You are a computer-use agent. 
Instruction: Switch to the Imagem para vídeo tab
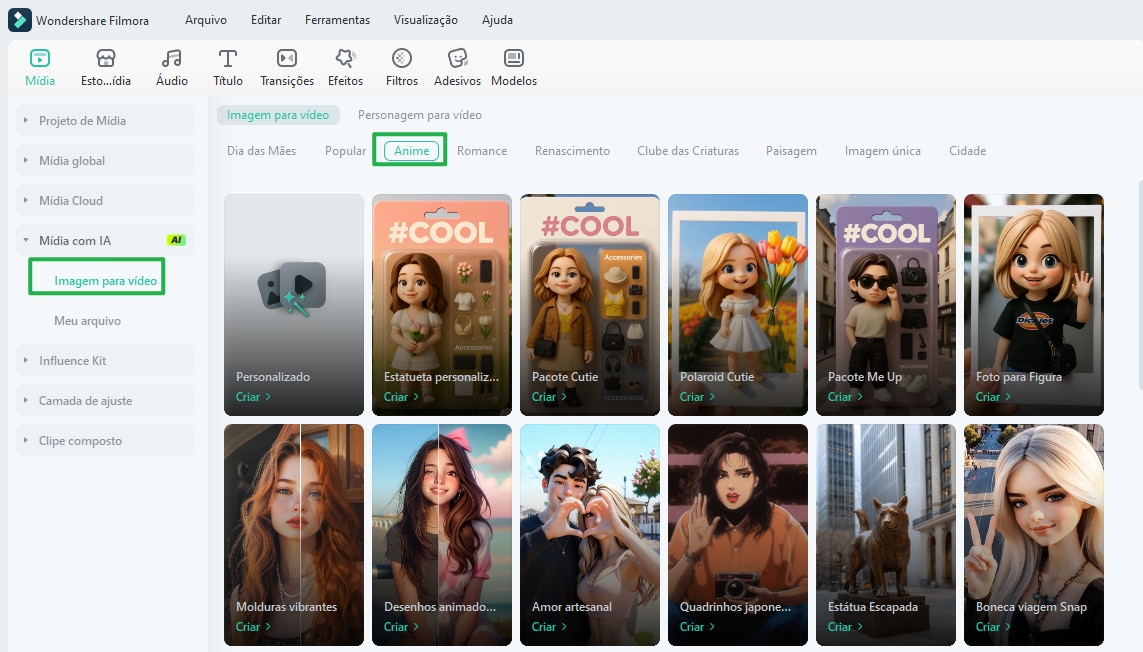278,115
